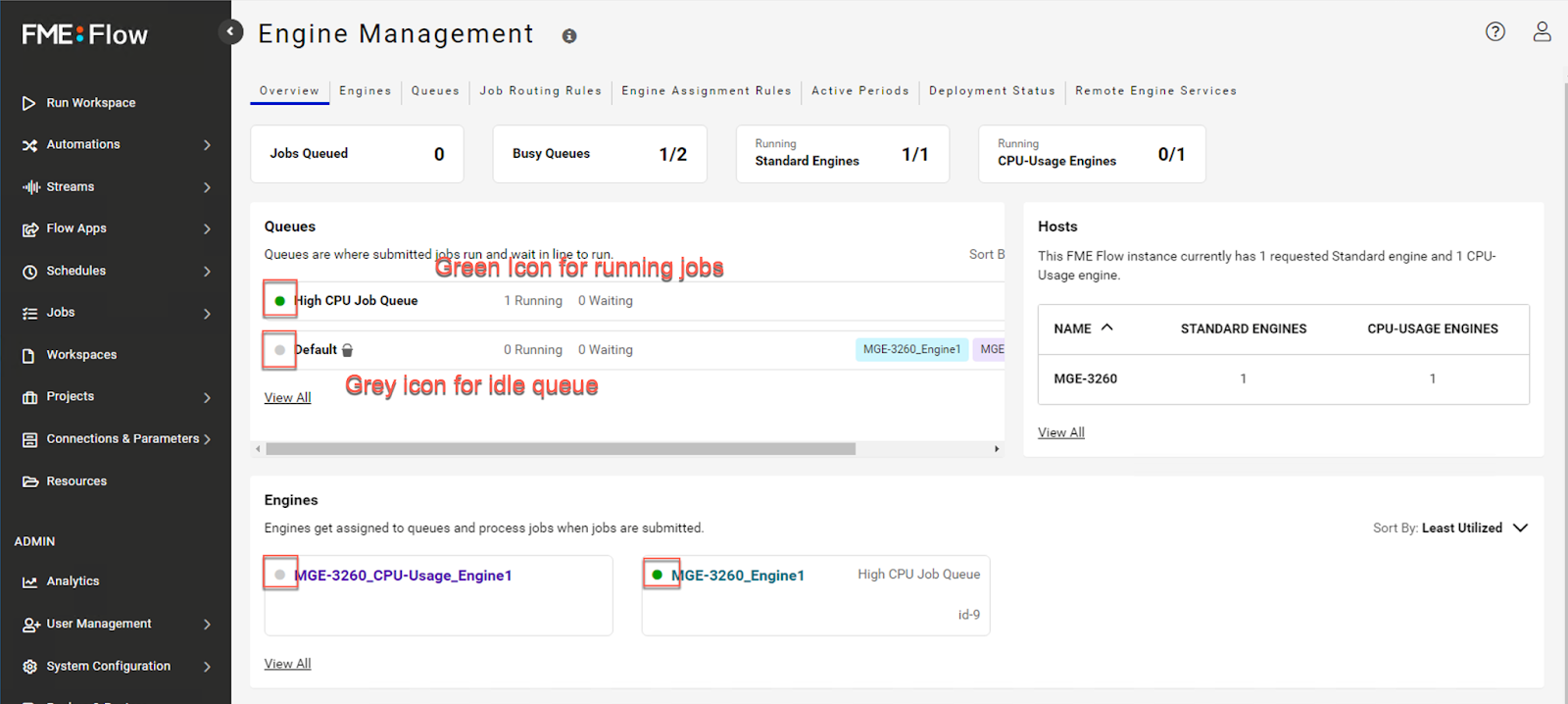Click the lock icon beside Default queue
Screen dimensions: 1568x704
[x=347, y=350]
